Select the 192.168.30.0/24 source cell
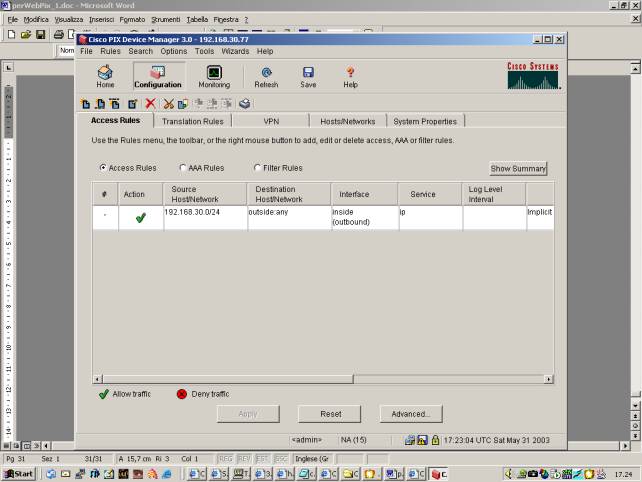The width and height of the screenshot is (642, 482). coord(205,217)
